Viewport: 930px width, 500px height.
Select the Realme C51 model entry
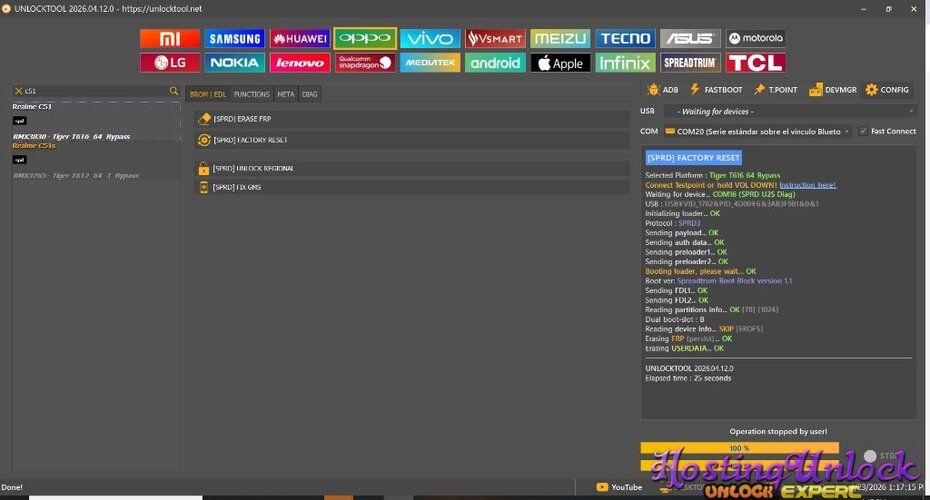tap(32, 107)
